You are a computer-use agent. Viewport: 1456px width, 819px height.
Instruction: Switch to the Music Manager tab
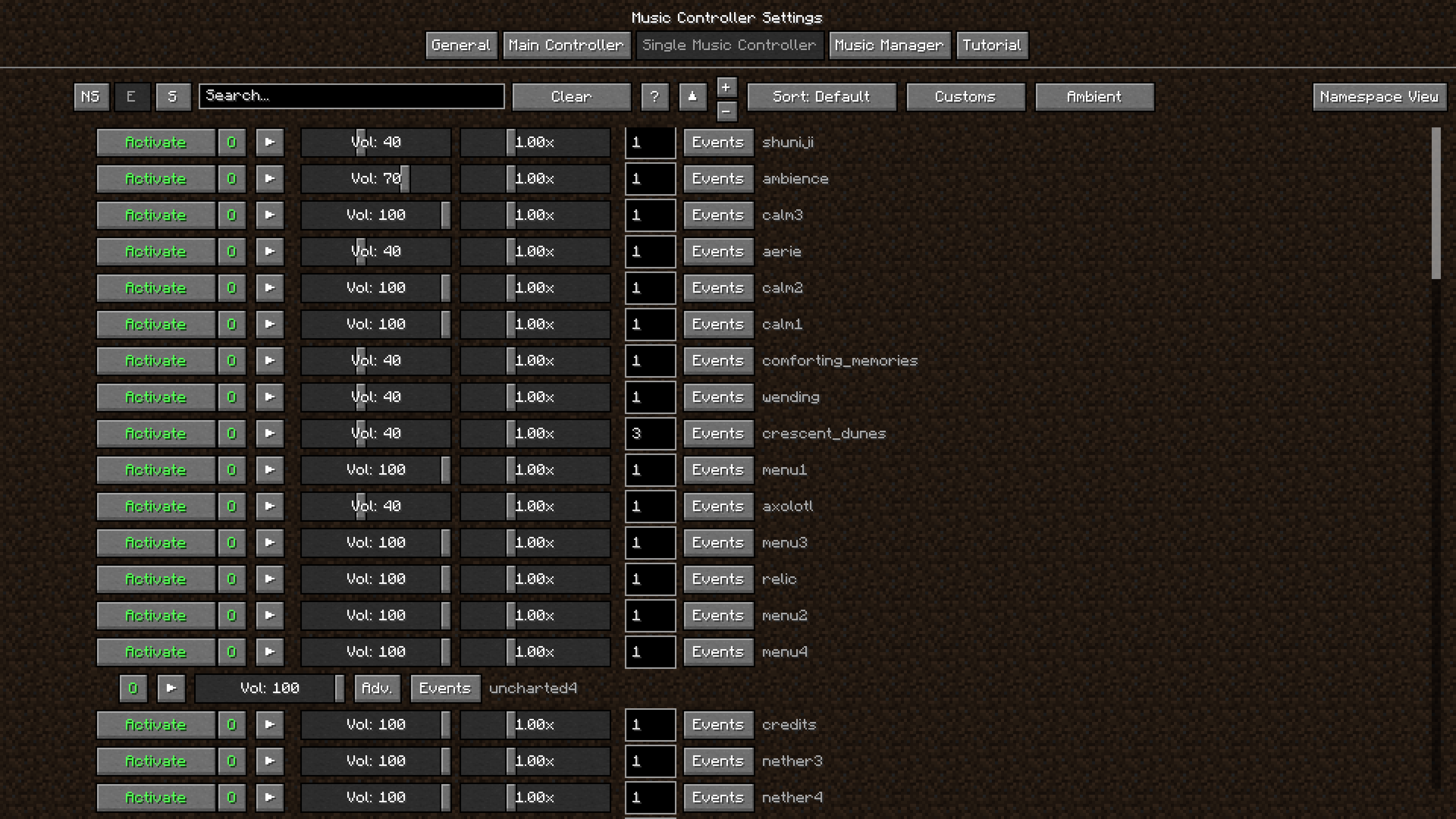pos(889,45)
